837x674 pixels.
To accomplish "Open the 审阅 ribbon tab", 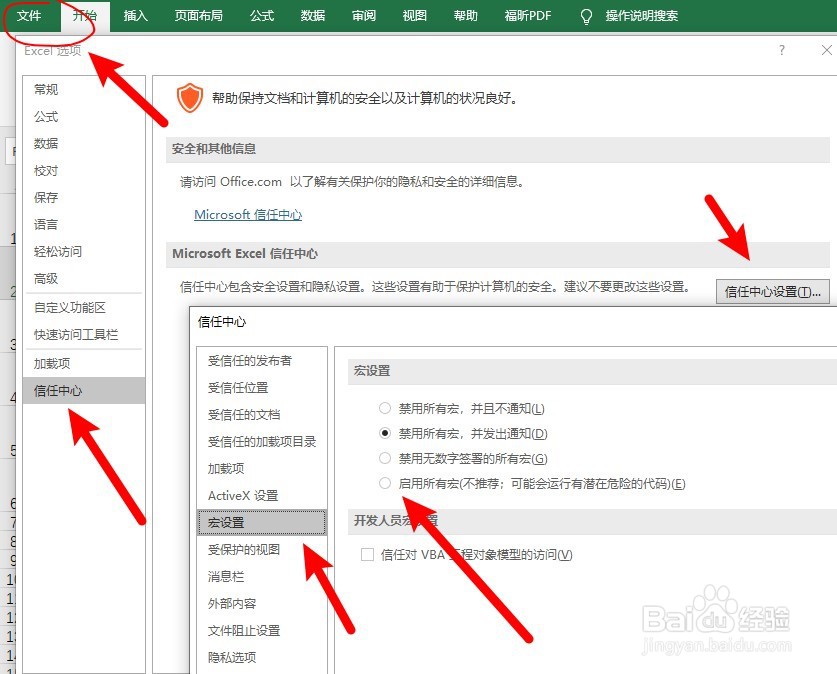I will click(364, 15).
